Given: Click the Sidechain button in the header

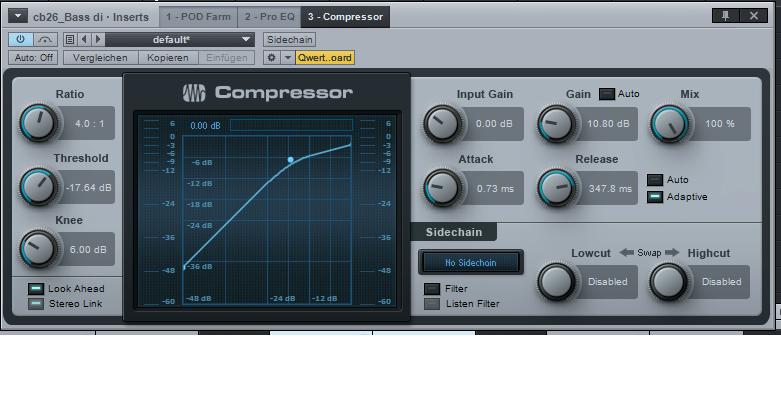Looking at the screenshot, I should (x=289, y=39).
